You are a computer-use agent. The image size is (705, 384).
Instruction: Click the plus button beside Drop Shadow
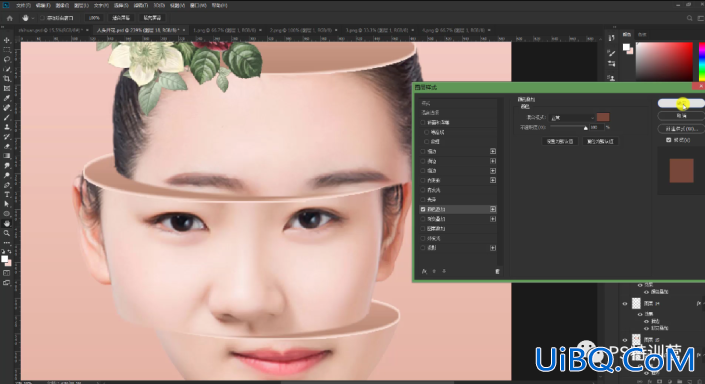[493, 248]
